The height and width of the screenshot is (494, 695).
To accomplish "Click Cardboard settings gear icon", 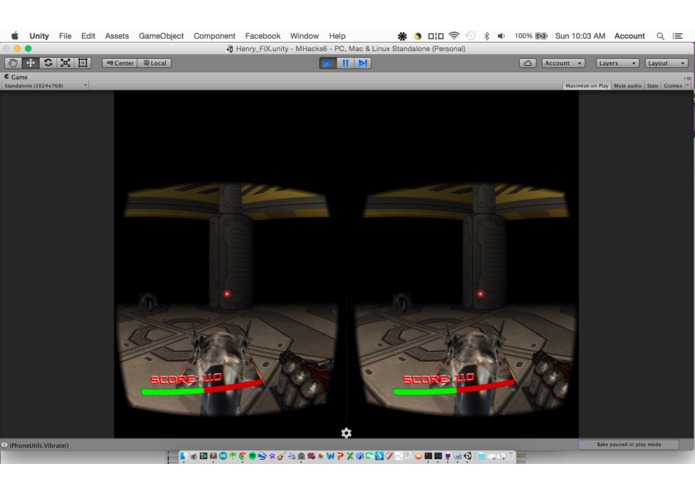I will click(346, 433).
